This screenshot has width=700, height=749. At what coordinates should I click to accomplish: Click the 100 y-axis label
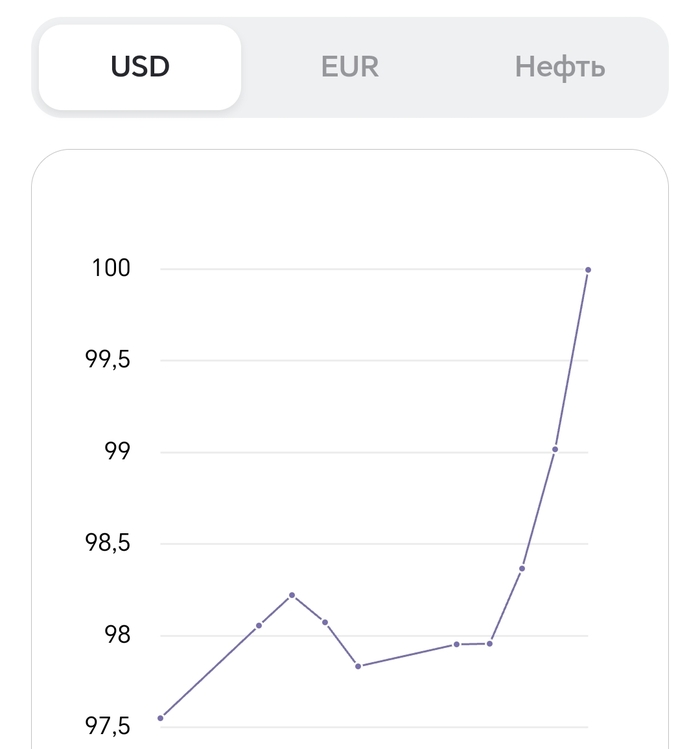click(x=110, y=268)
